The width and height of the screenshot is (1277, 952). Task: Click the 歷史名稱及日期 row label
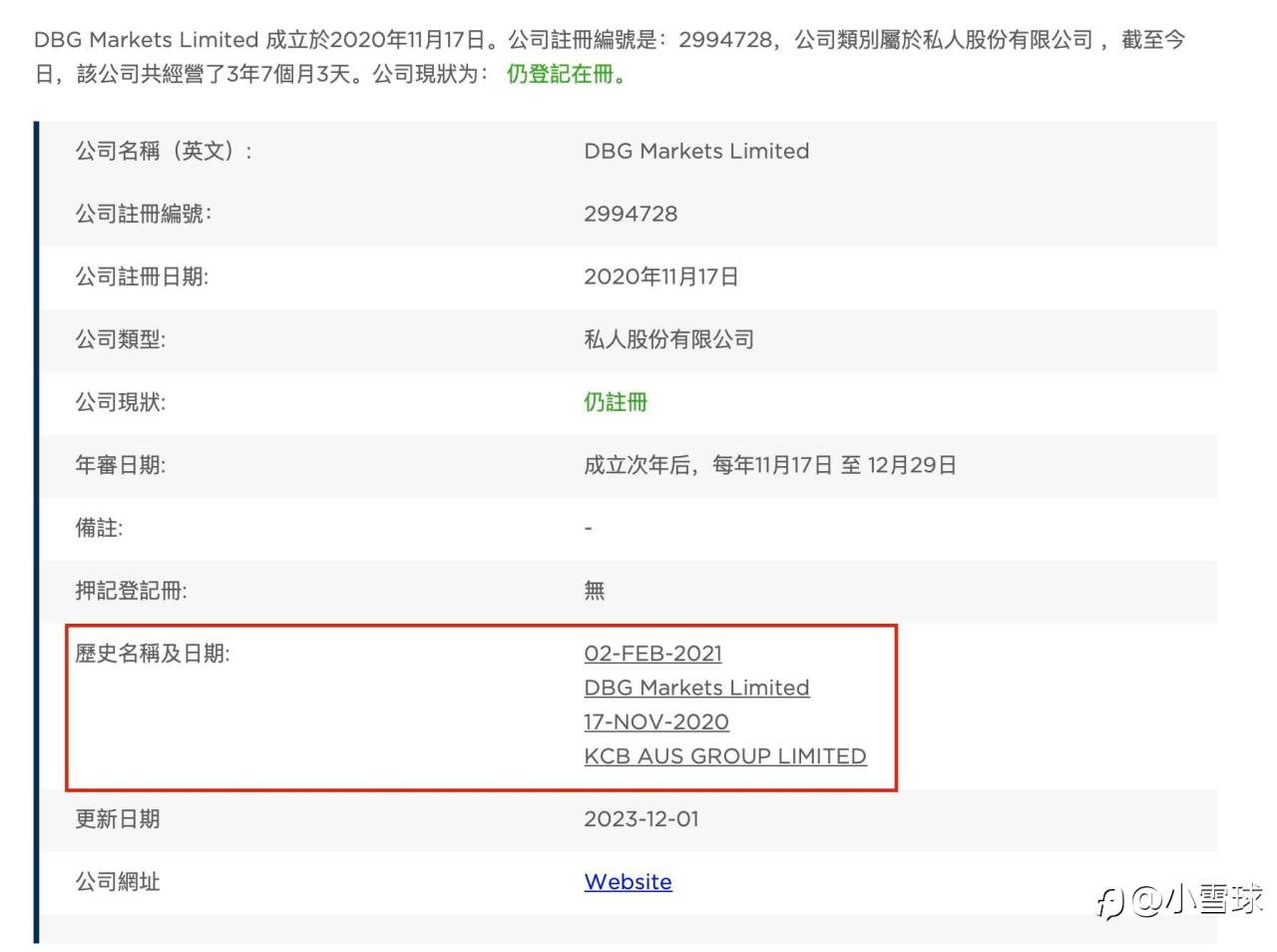tap(153, 654)
